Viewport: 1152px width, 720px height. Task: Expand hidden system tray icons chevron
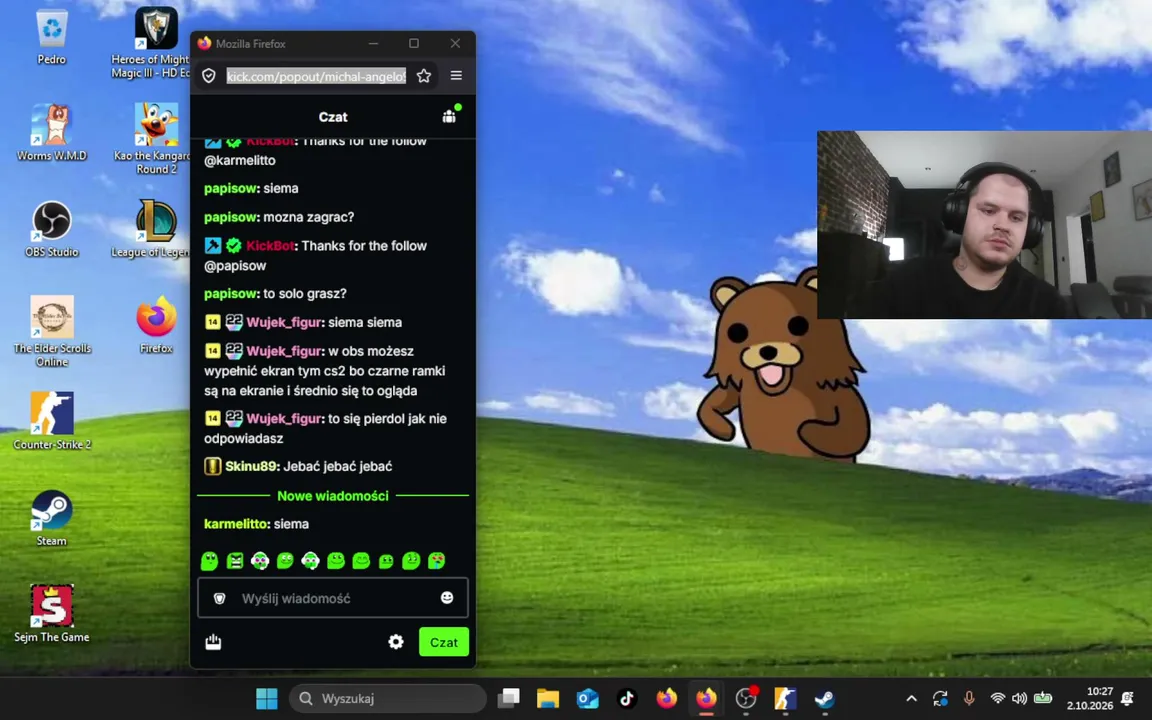coord(911,698)
